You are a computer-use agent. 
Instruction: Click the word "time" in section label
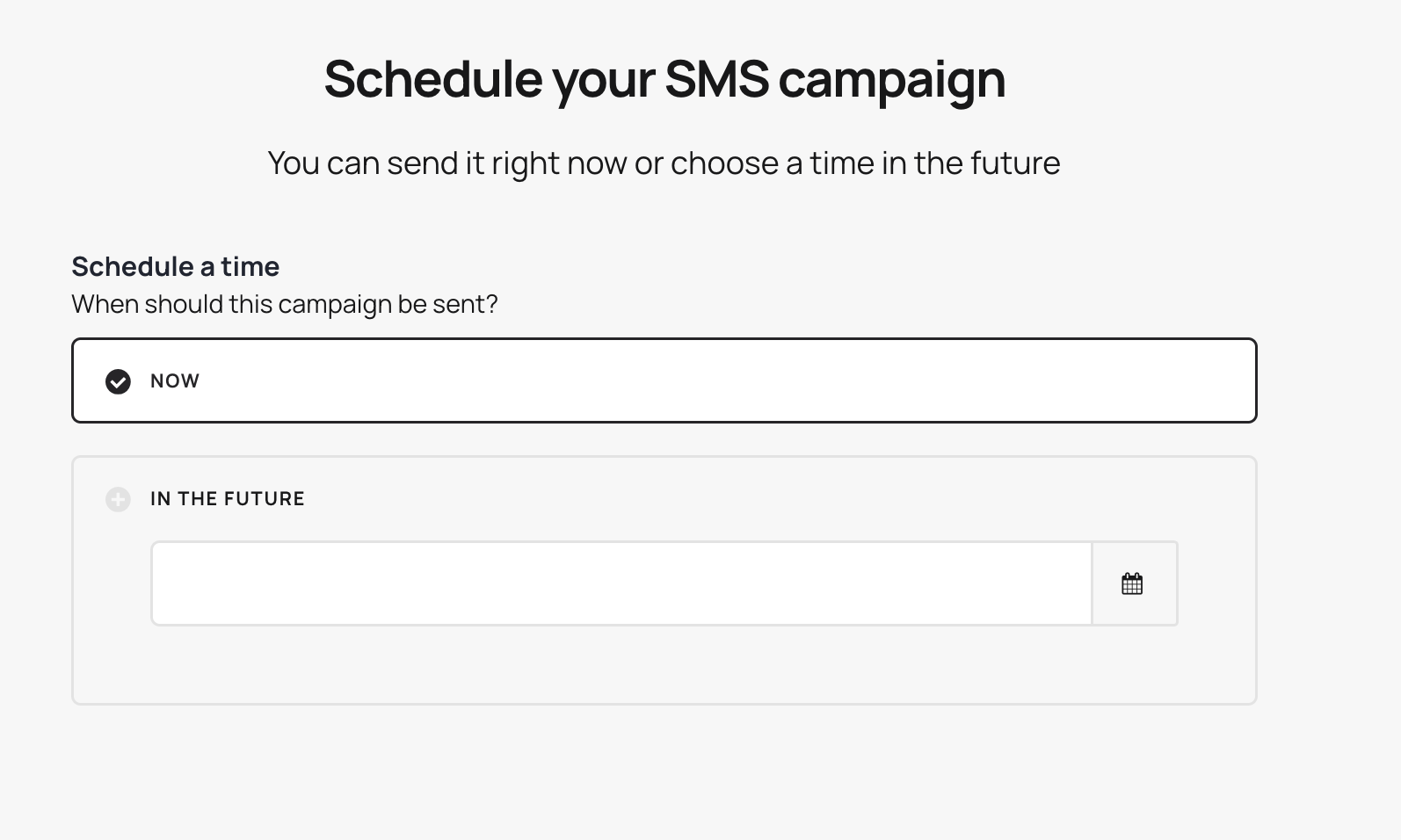pos(250,266)
